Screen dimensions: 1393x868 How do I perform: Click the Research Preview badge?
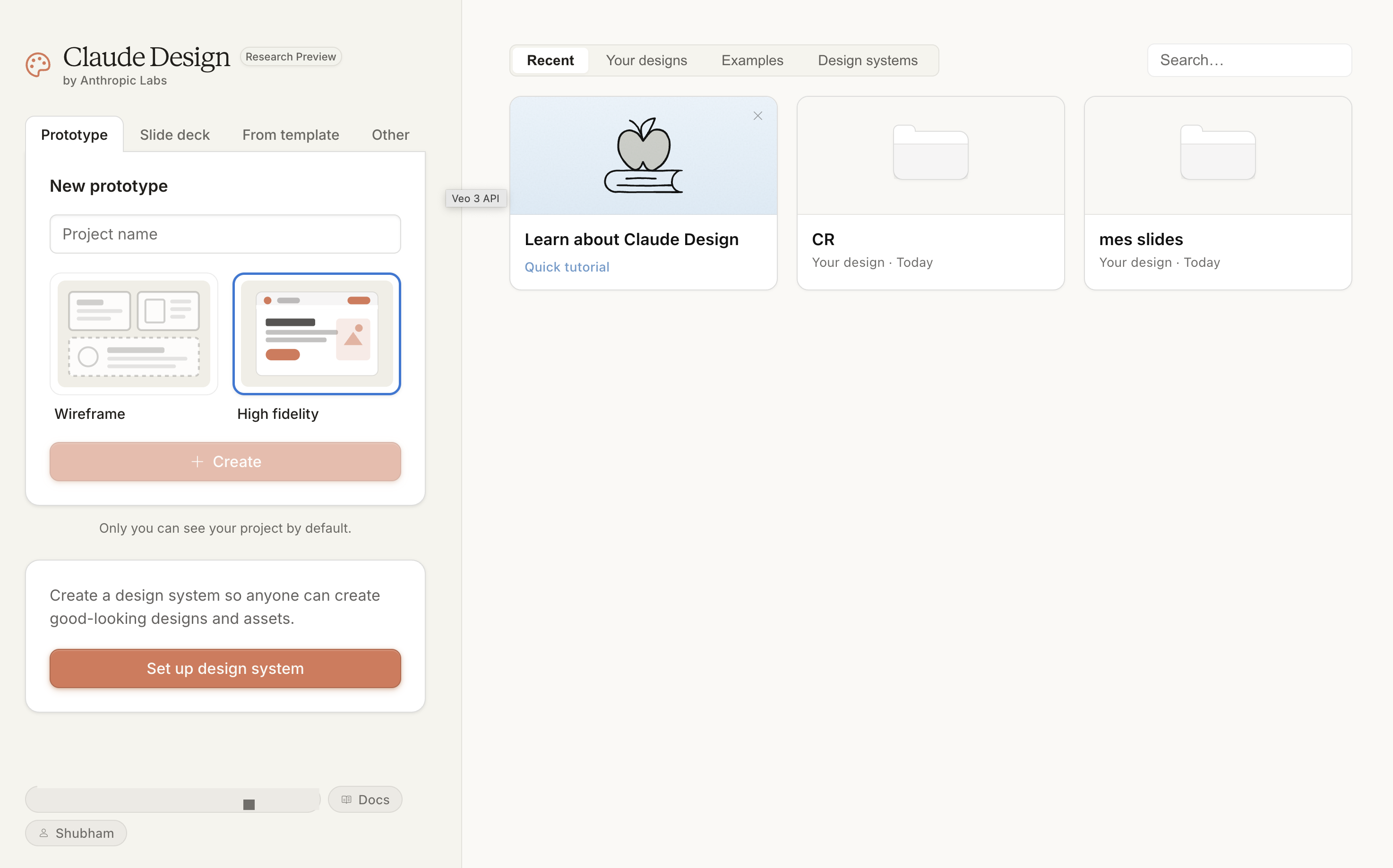[x=291, y=57]
